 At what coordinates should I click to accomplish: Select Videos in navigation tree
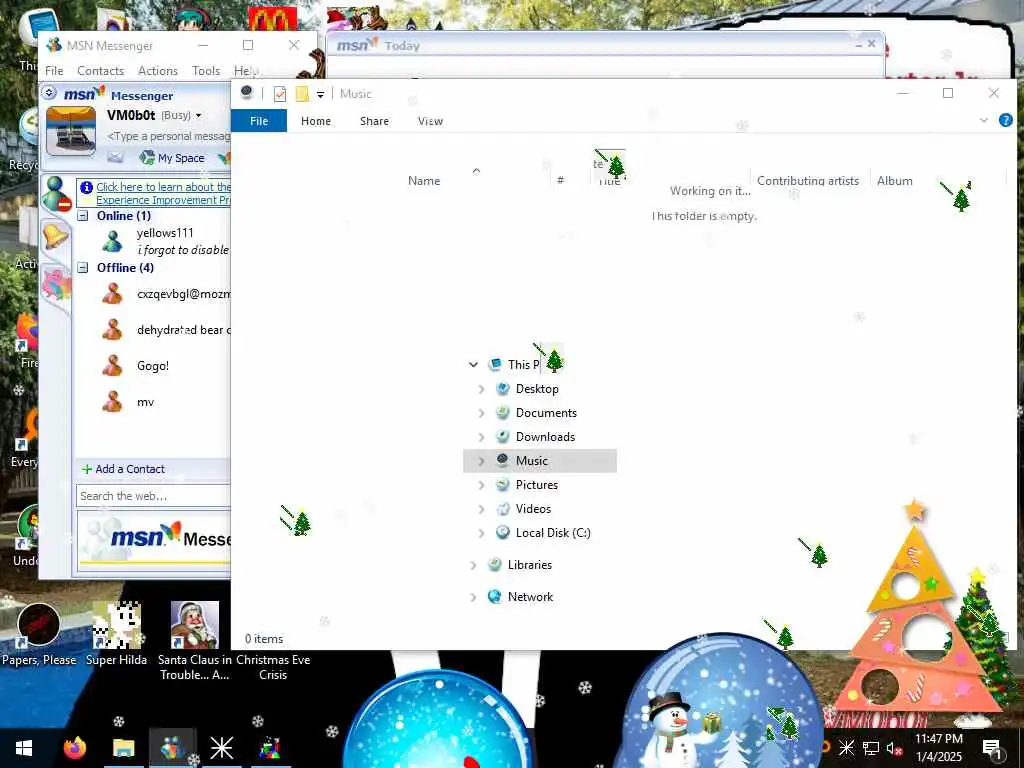[x=533, y=509]
